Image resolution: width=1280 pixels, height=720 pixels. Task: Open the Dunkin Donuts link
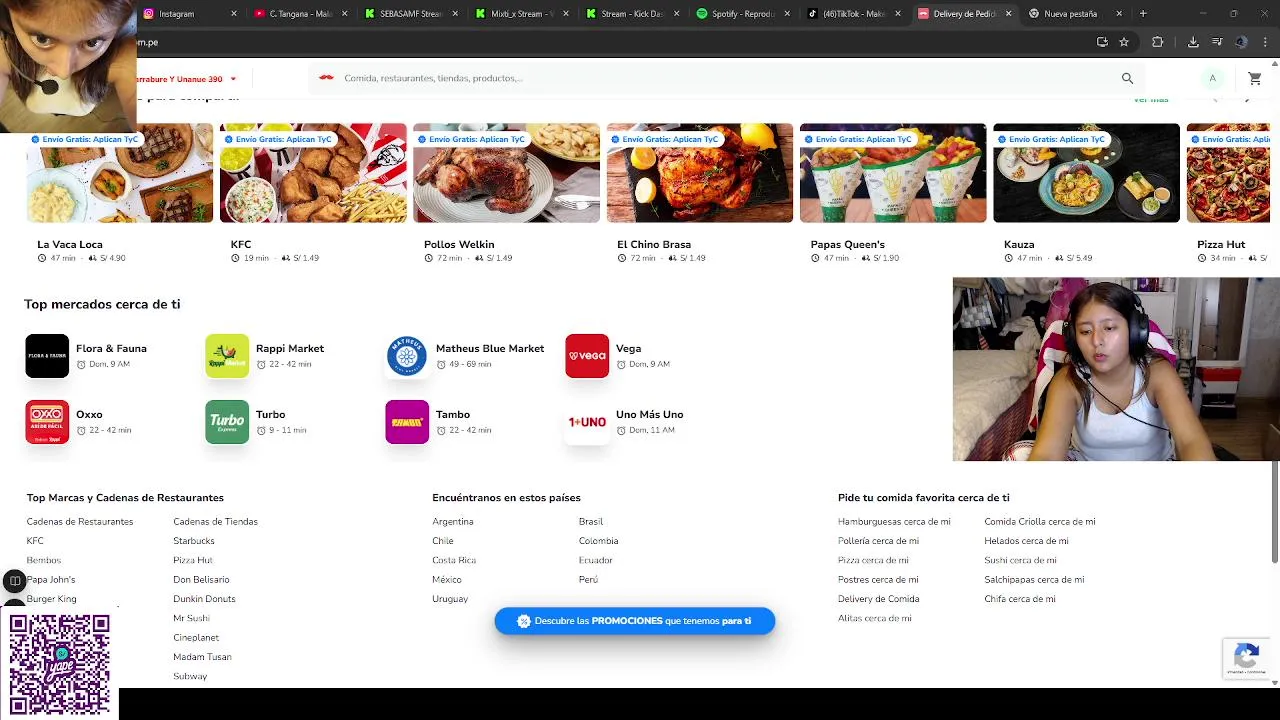tap(204, 599)
